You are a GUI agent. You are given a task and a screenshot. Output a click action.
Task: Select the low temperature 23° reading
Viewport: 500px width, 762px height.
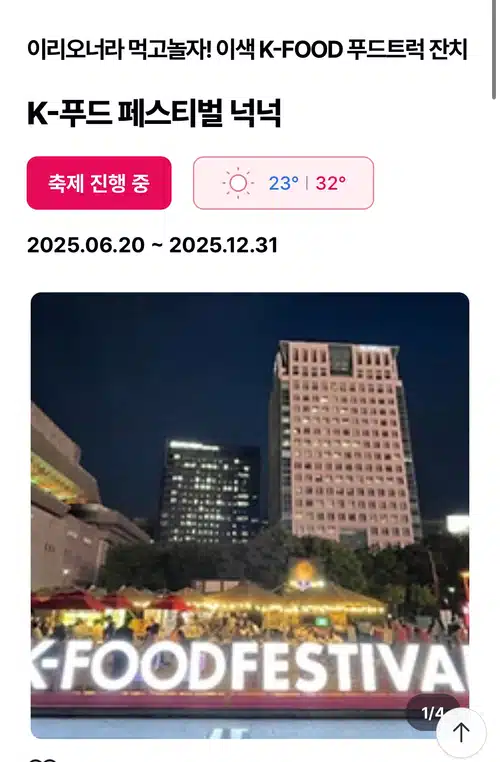[283, 183]
